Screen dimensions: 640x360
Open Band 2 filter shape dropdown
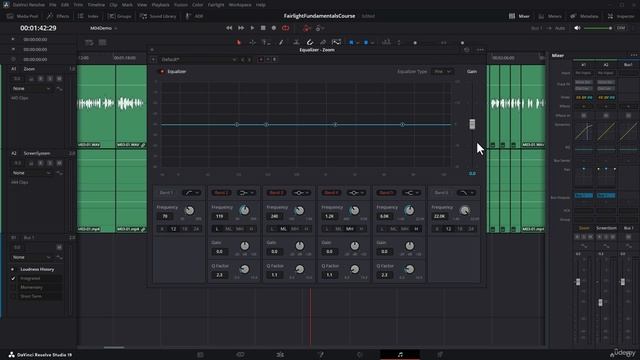pyautogui.click(x=247, y=193)
